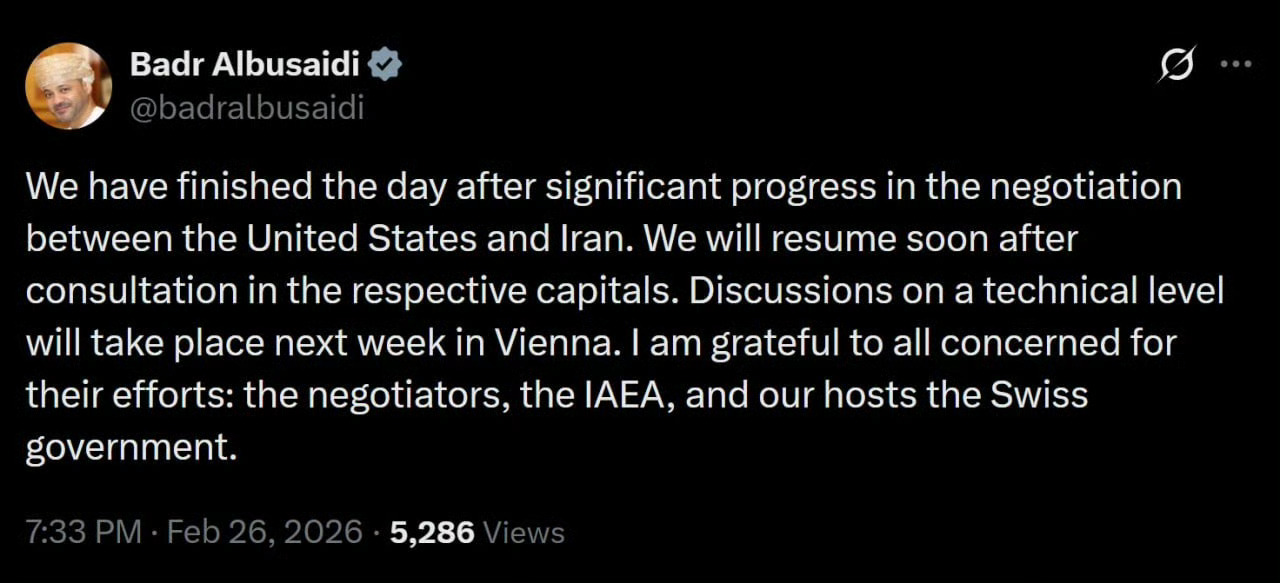This screenshot has width=1280, height=583.
Task: Open Badr Albusaidi's profile picture
Action: [68, 86]
